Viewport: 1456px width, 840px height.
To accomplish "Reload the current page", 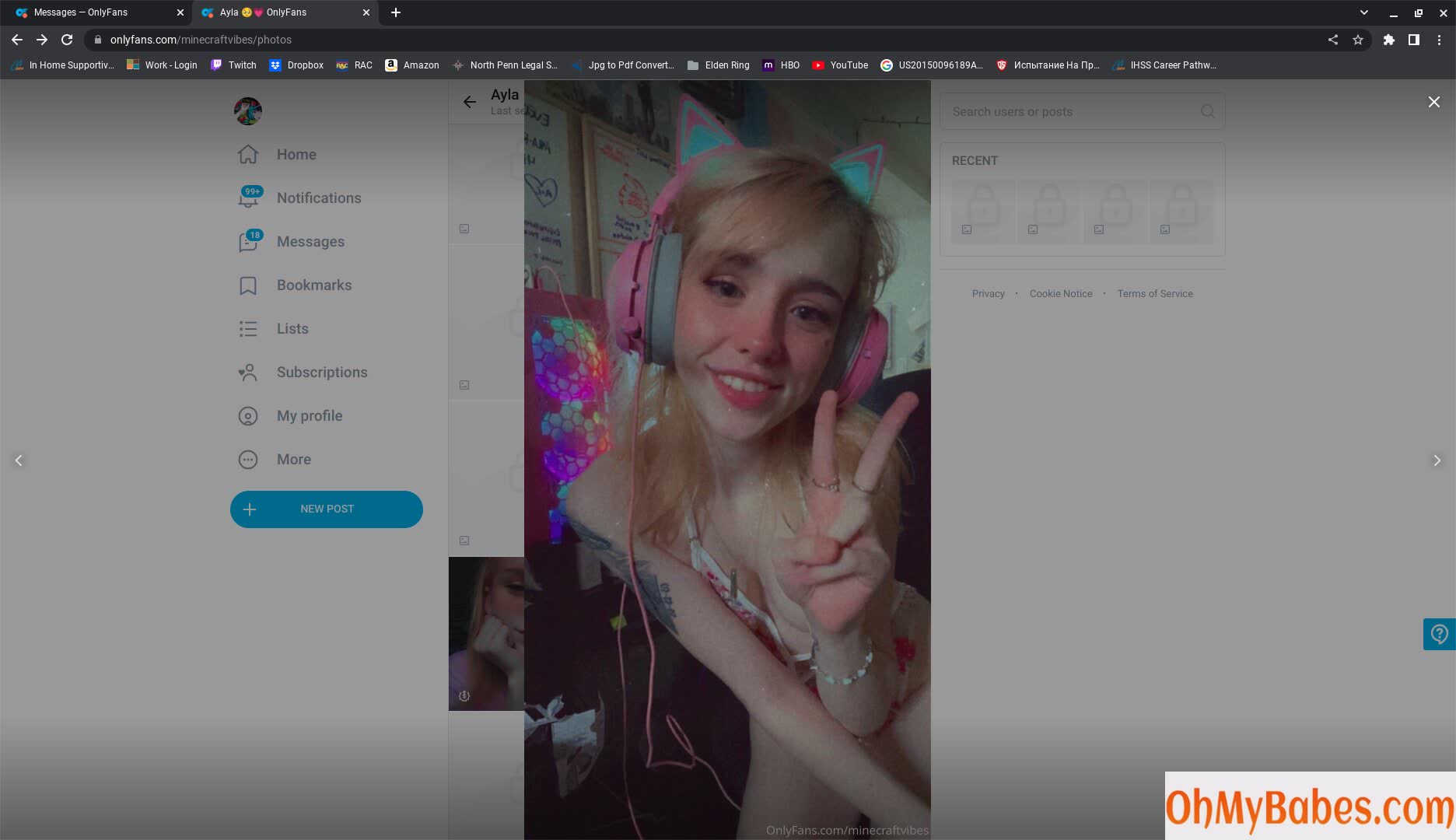I will (67, 40).
